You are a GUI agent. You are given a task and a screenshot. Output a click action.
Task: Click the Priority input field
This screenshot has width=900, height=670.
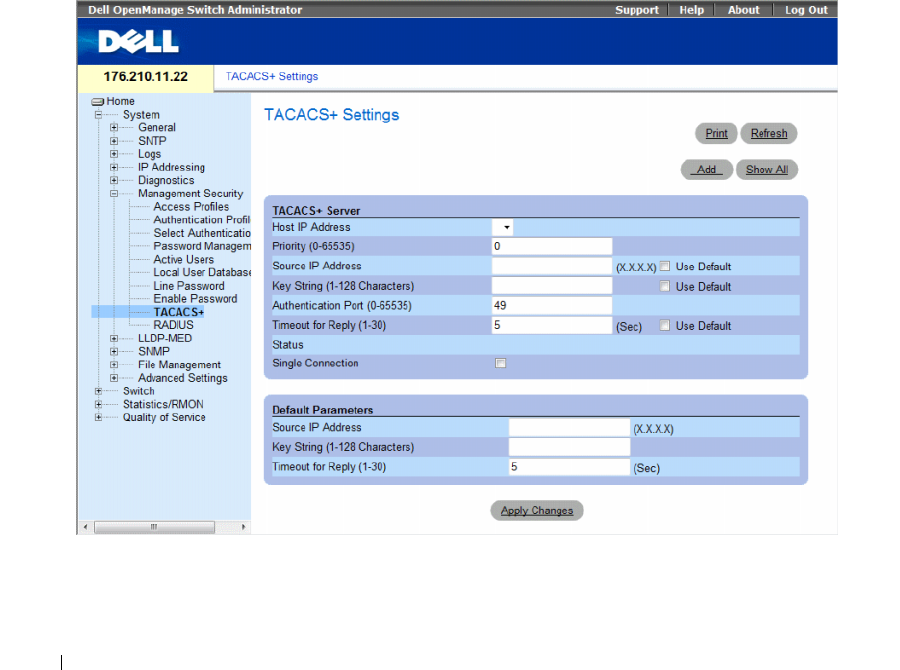point(552,246)
